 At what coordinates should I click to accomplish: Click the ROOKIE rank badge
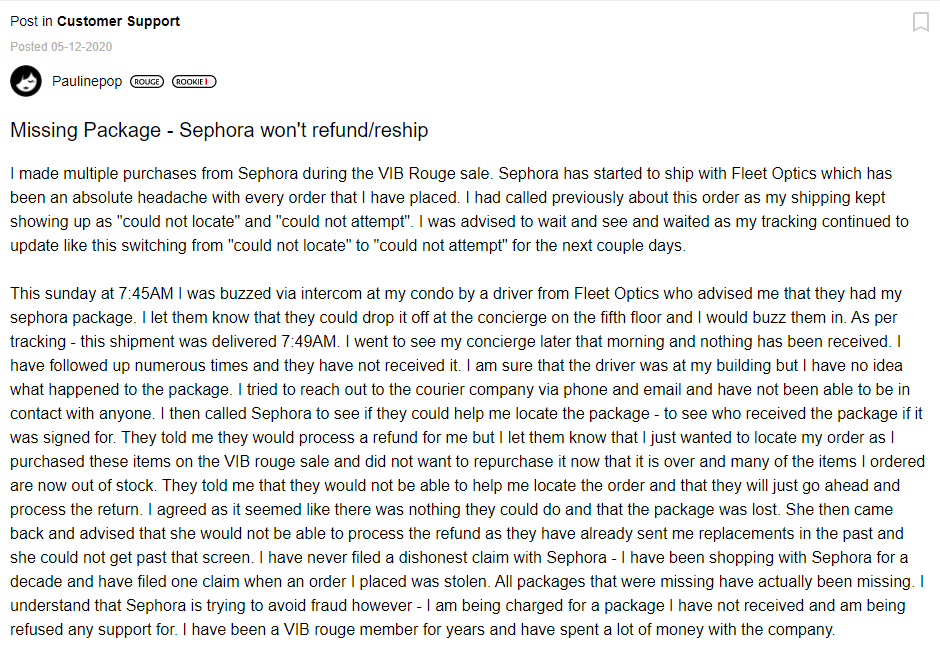pos(194,82)
